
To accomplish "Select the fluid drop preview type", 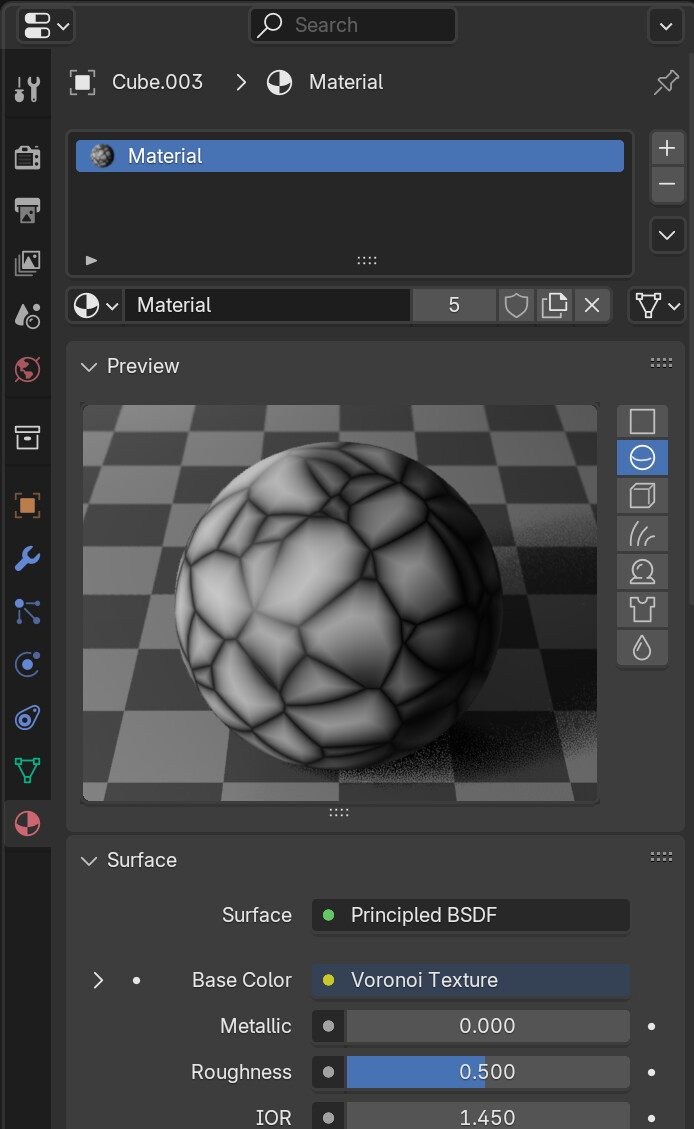I will click(642, 648).
